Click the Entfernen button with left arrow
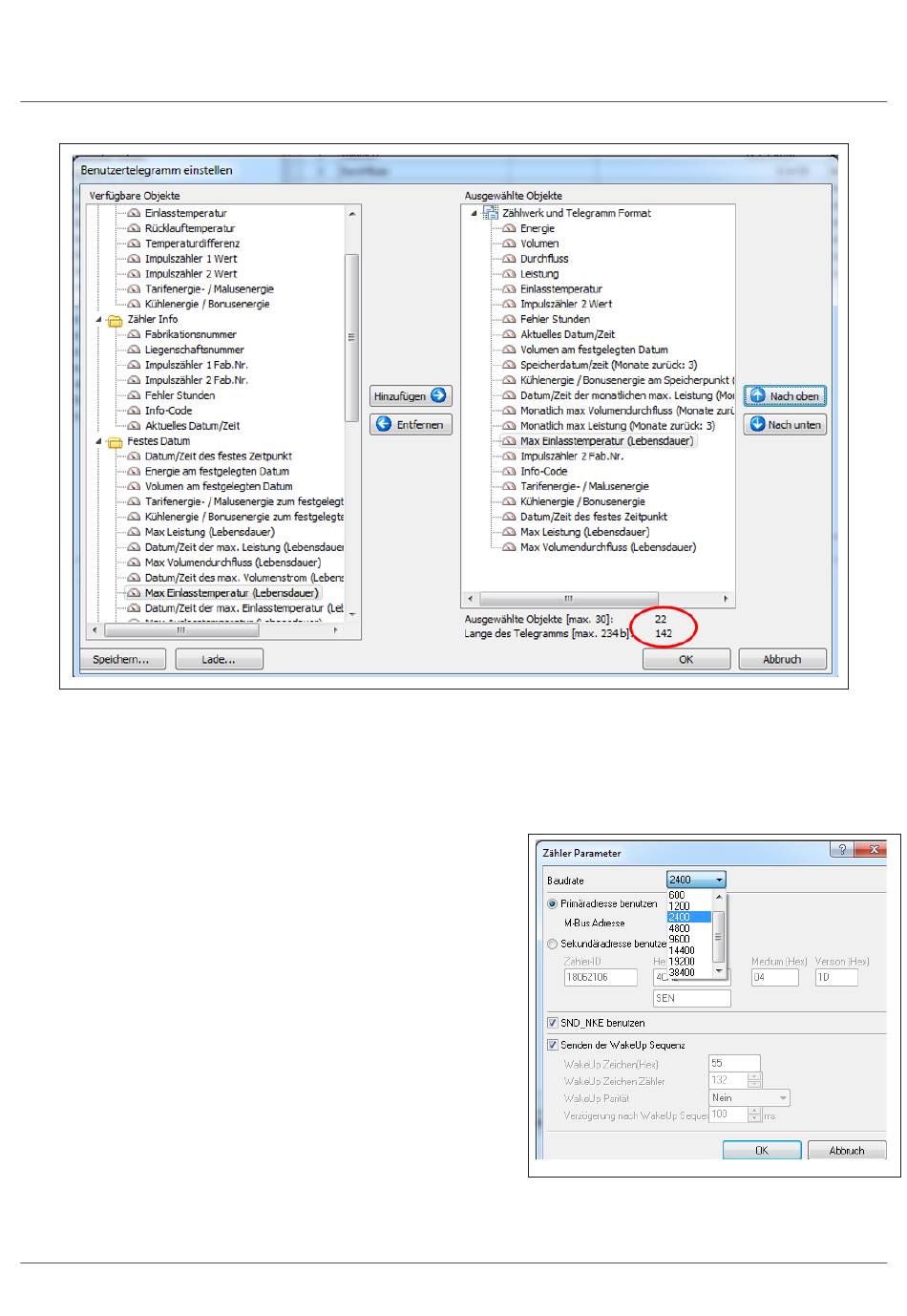Screen dimensions: 907x1316 pyautogui.click(x=411, y=424)
